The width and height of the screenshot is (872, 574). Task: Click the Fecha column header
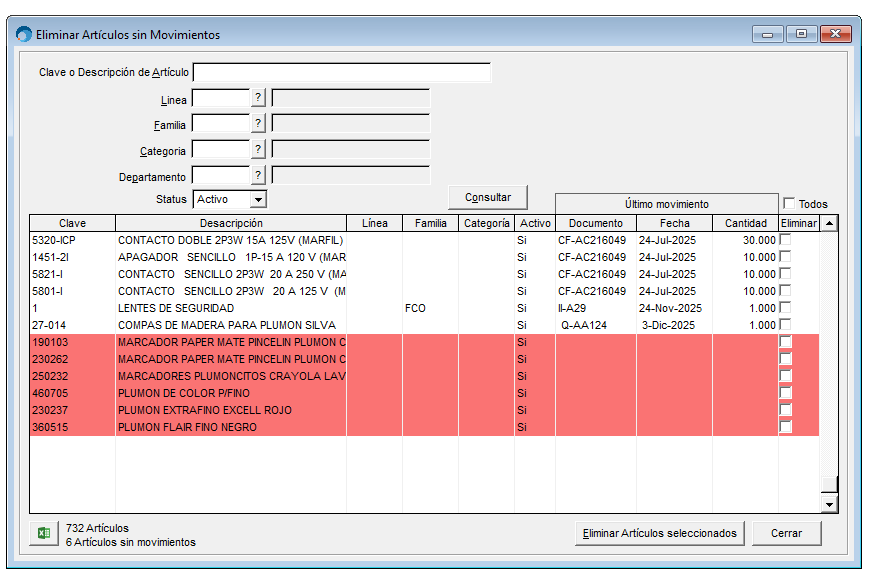tap(674, 223)
